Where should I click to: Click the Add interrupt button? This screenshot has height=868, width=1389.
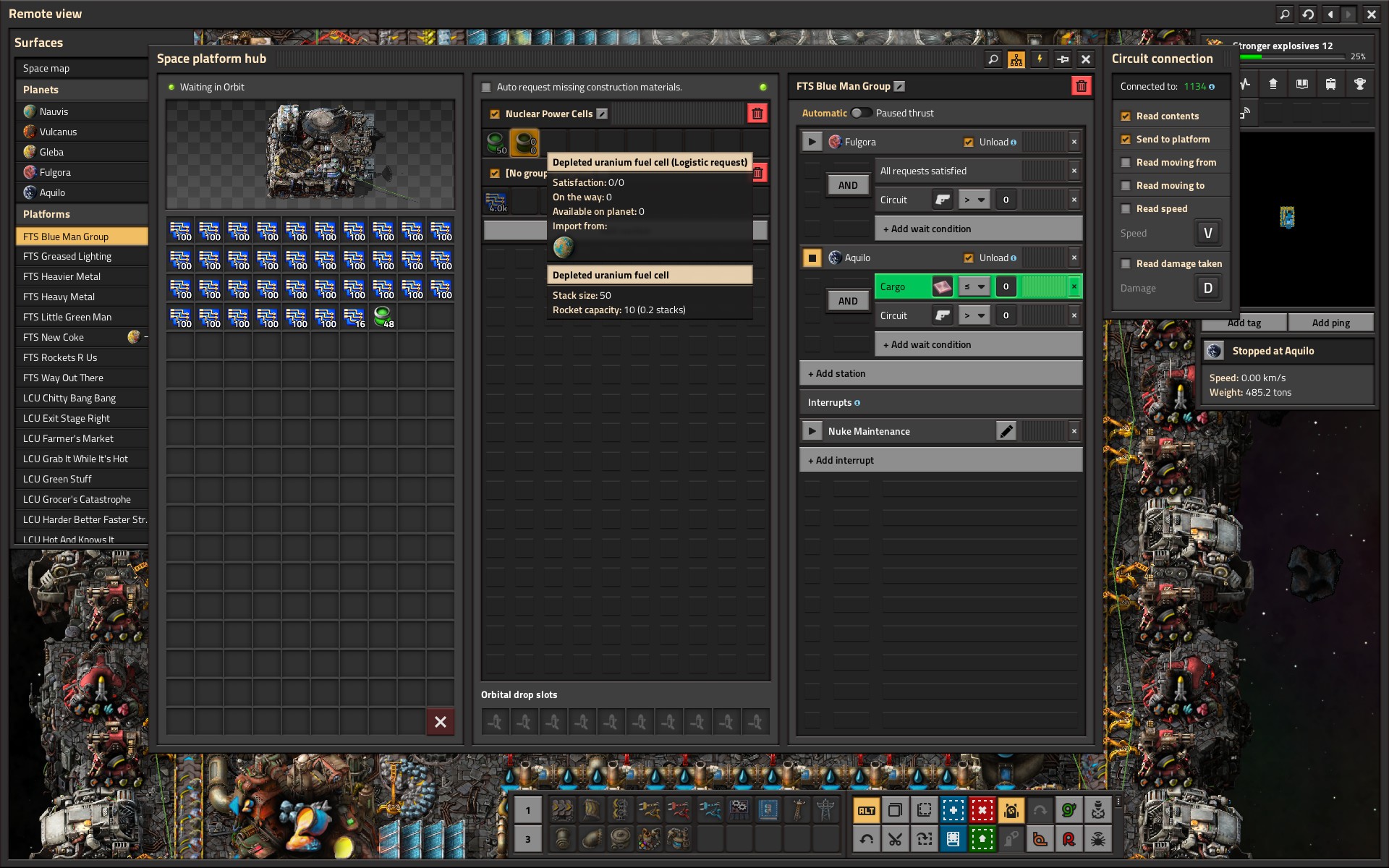coord(940,460)
